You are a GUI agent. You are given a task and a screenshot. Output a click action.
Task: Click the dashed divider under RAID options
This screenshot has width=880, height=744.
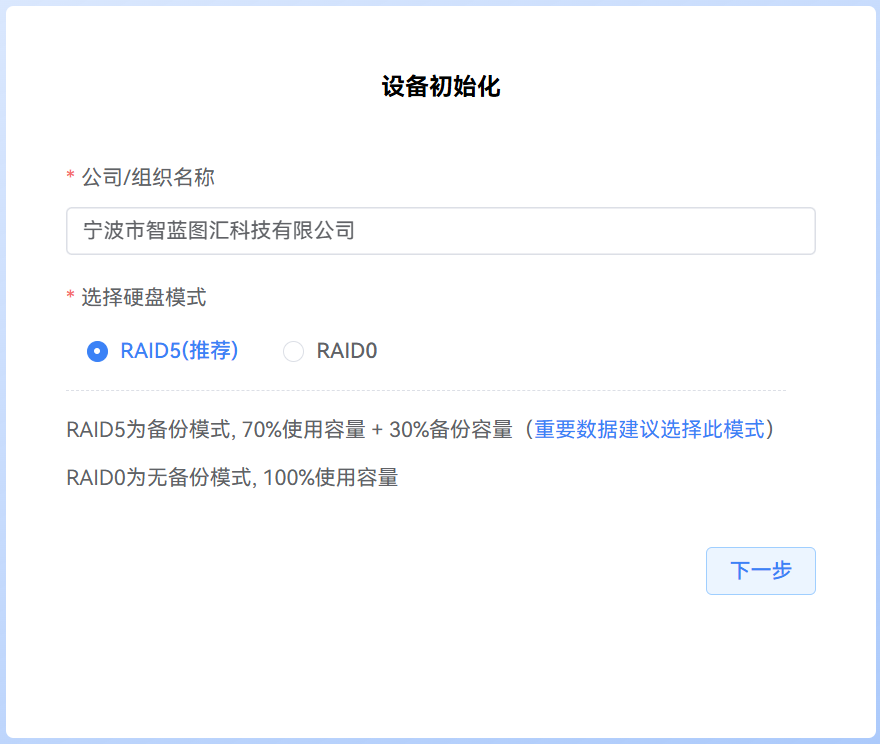click(x=426, y=390)
